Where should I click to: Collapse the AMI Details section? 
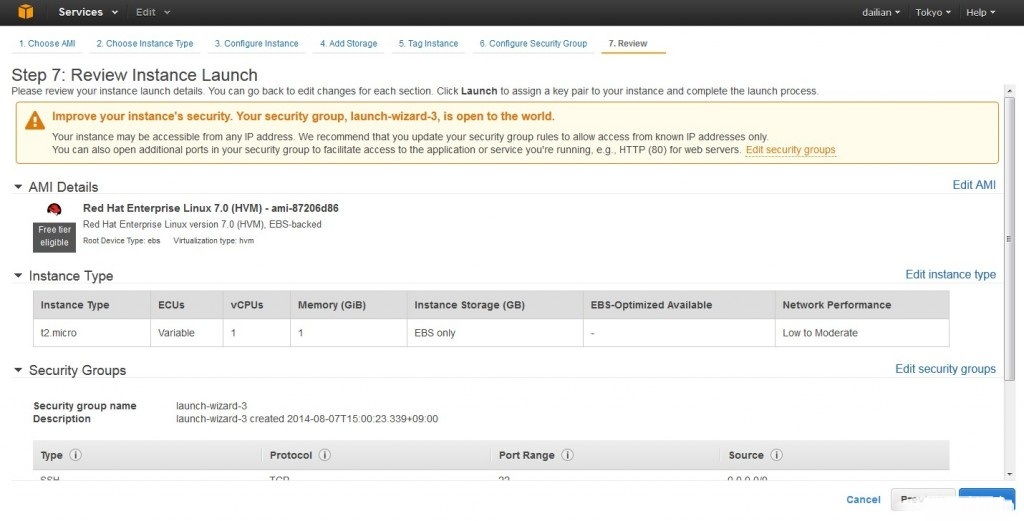coord(18,187)
